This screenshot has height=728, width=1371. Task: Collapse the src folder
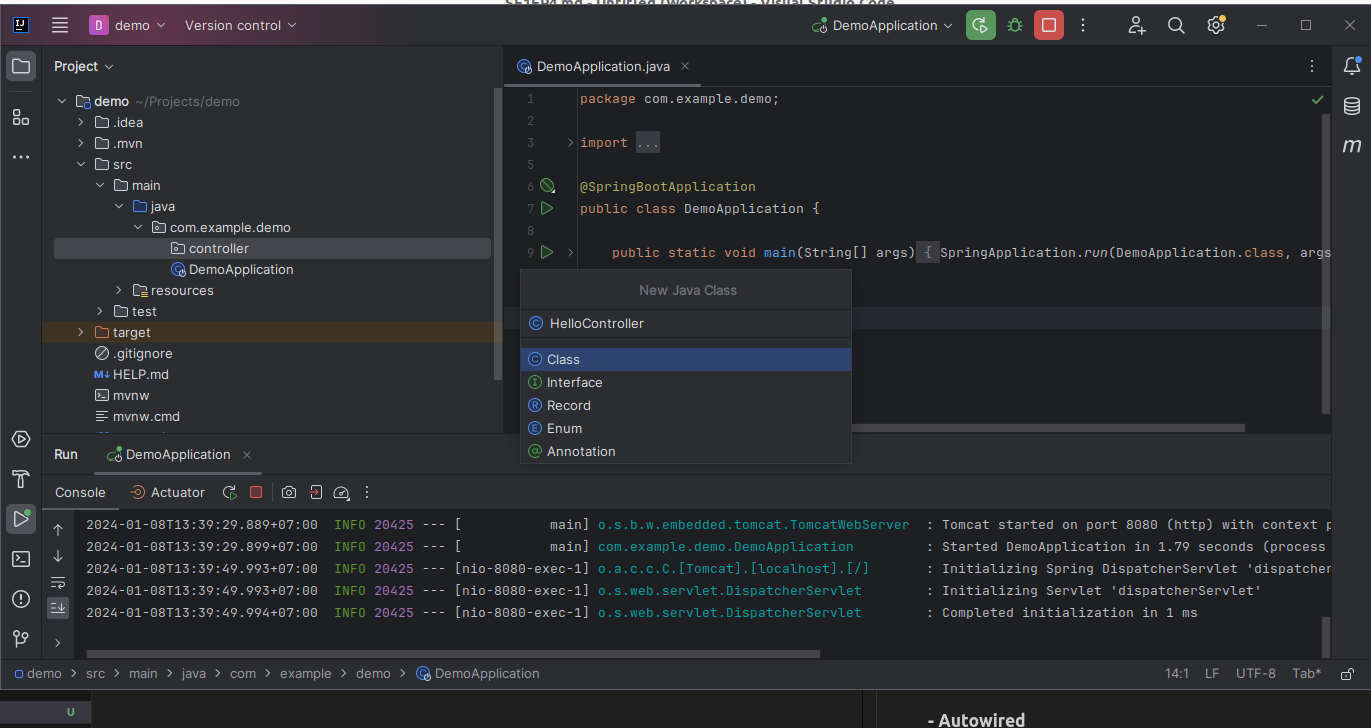click(82, 164)
